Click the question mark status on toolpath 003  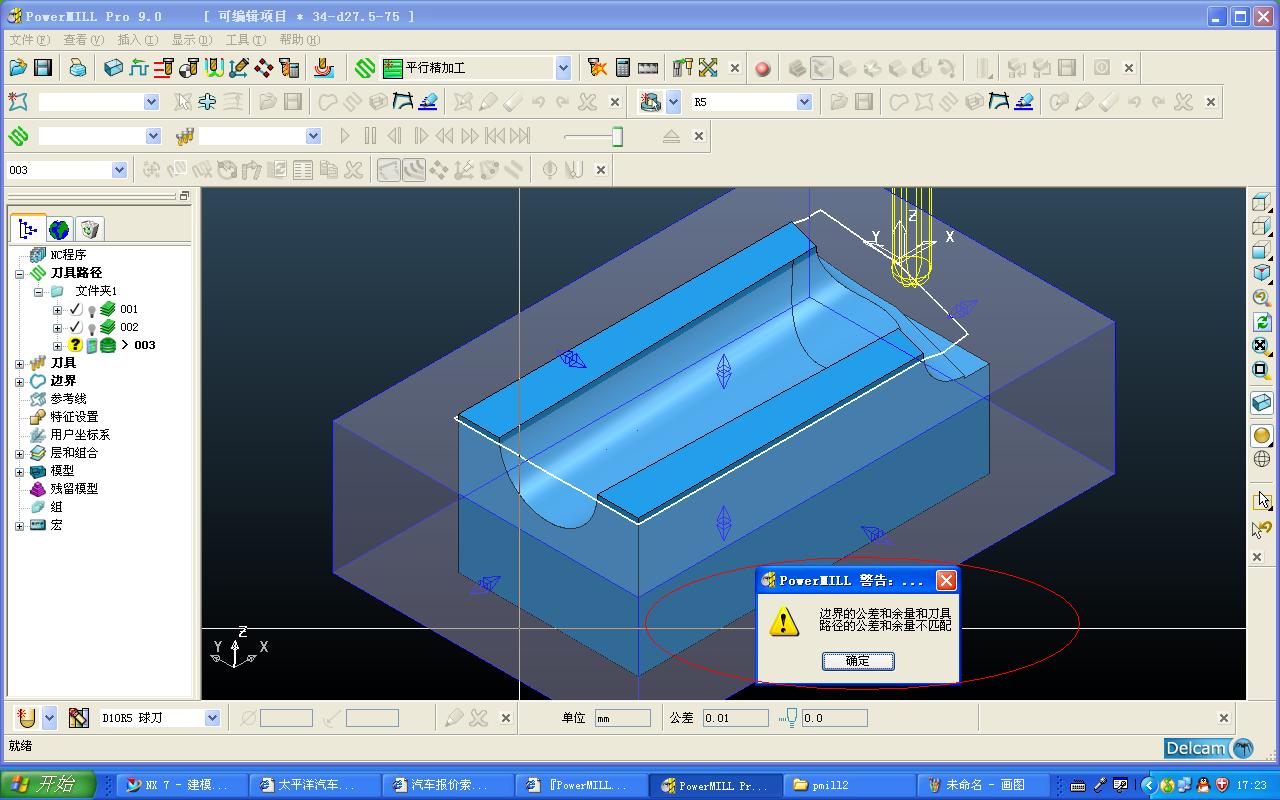[75, 345]
